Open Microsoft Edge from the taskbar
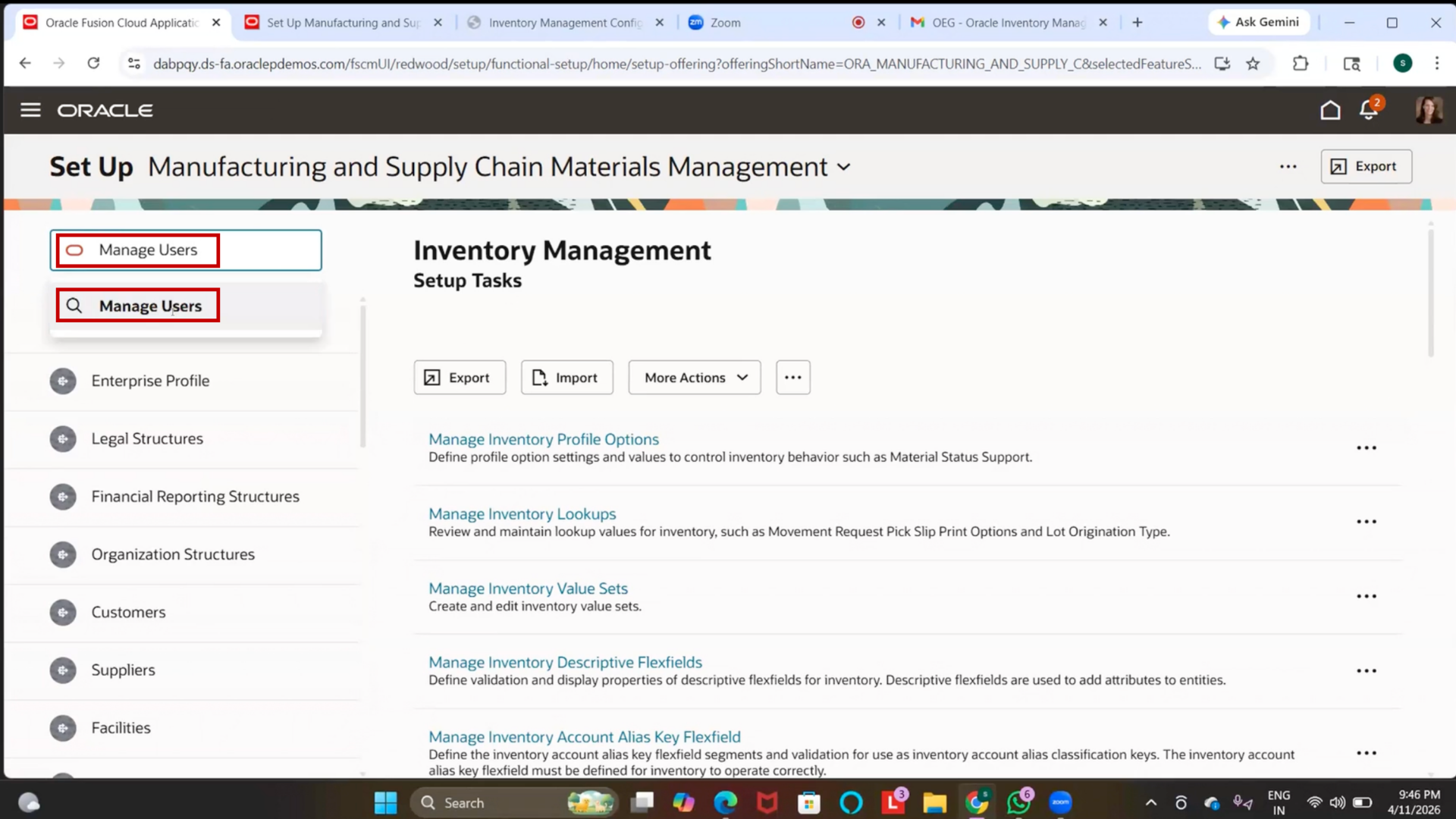Screen dimensions: 1456x819 pyautogui.click(x=725, y=802)
